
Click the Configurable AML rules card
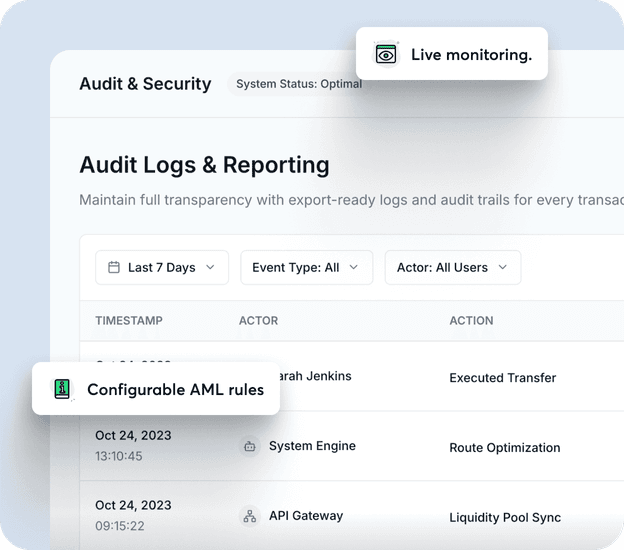(x=156, y=389)
